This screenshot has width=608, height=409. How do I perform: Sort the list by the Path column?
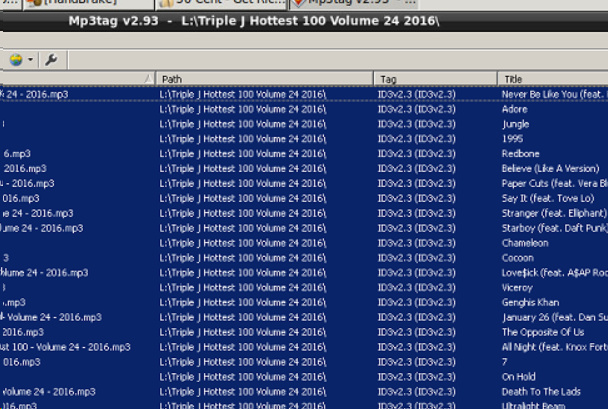[264, 79]
